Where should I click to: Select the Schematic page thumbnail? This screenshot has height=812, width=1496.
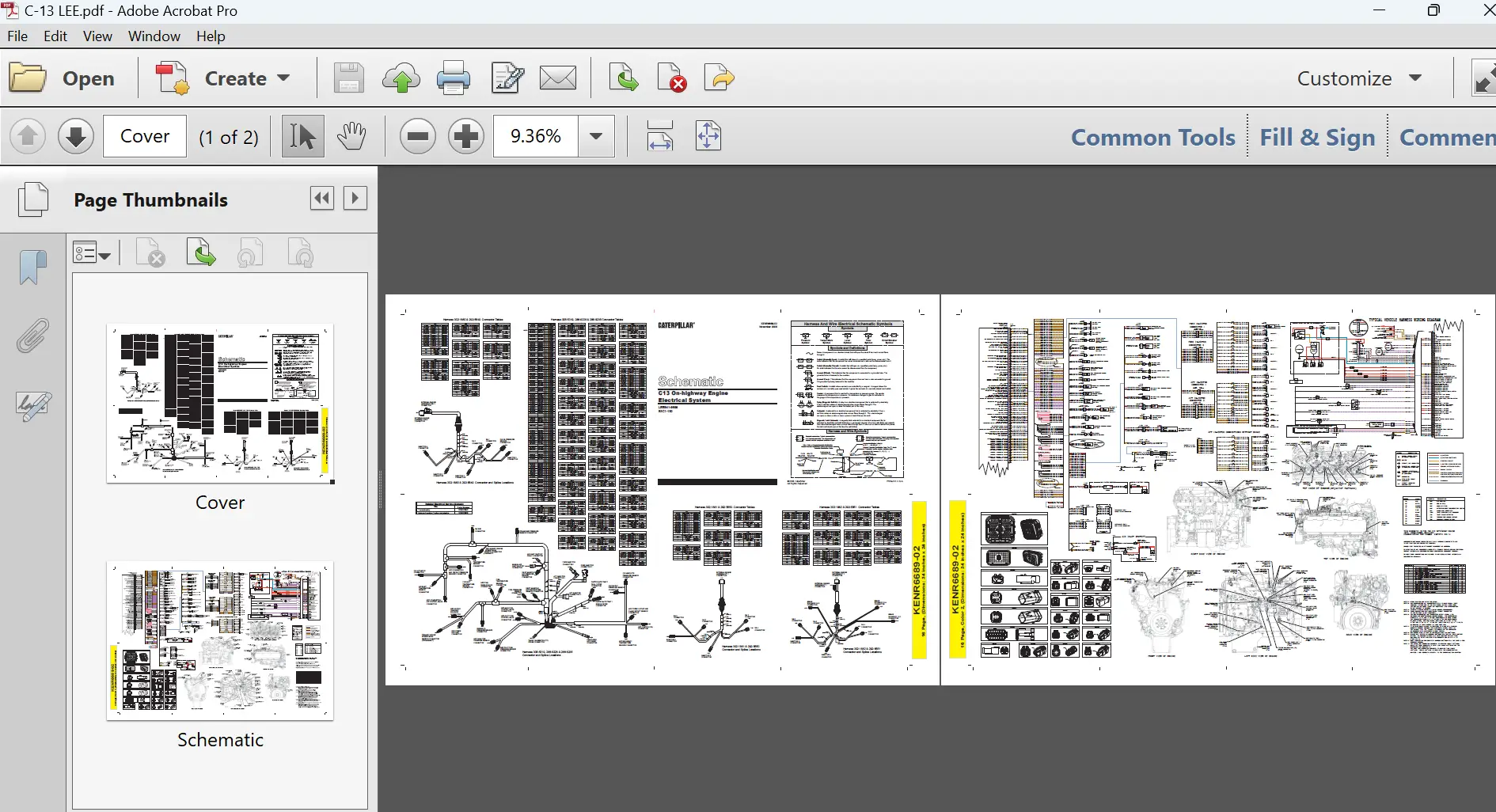click(x=220, y=641)
